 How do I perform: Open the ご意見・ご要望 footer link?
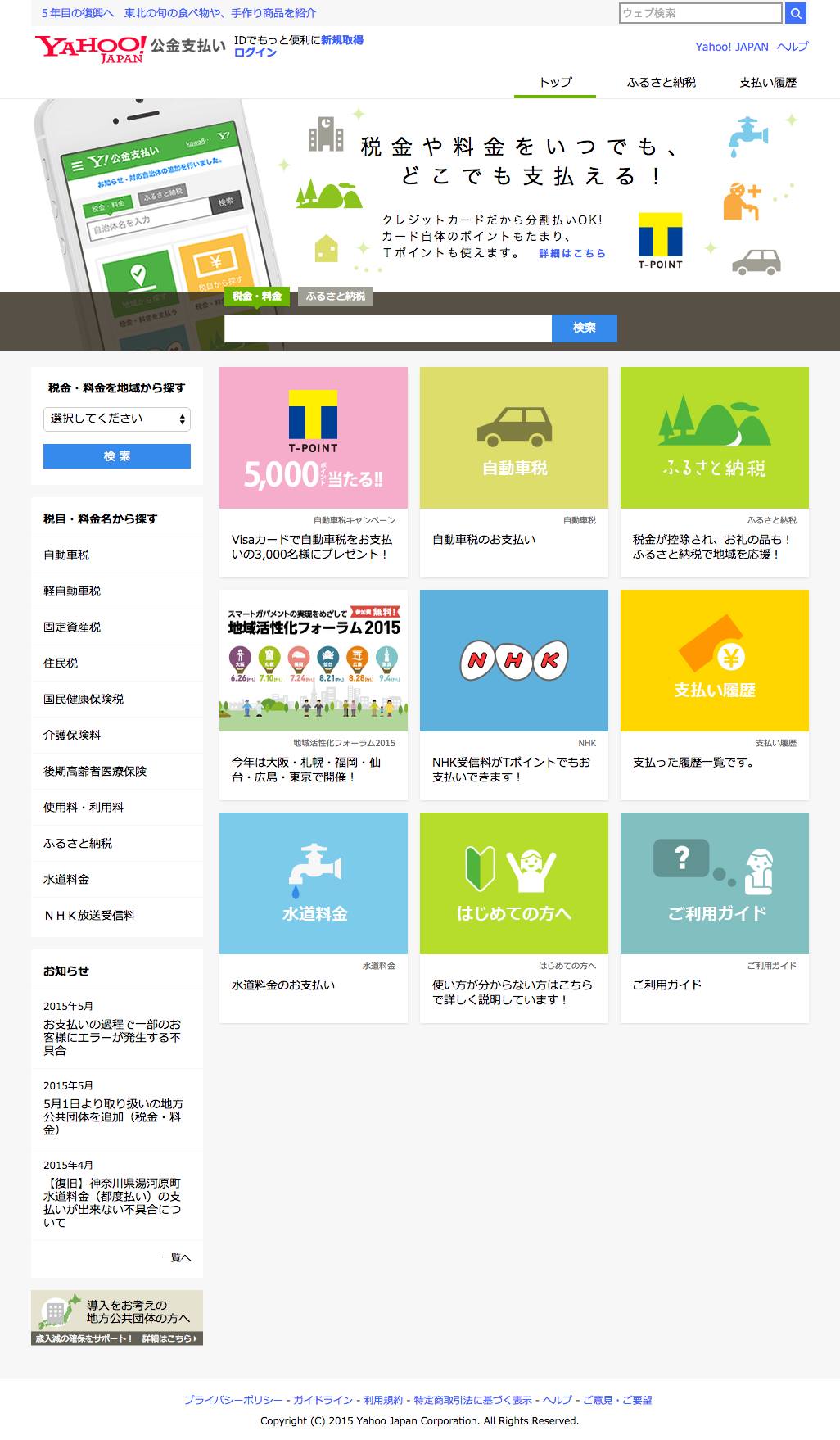(x=617, y=1400)
